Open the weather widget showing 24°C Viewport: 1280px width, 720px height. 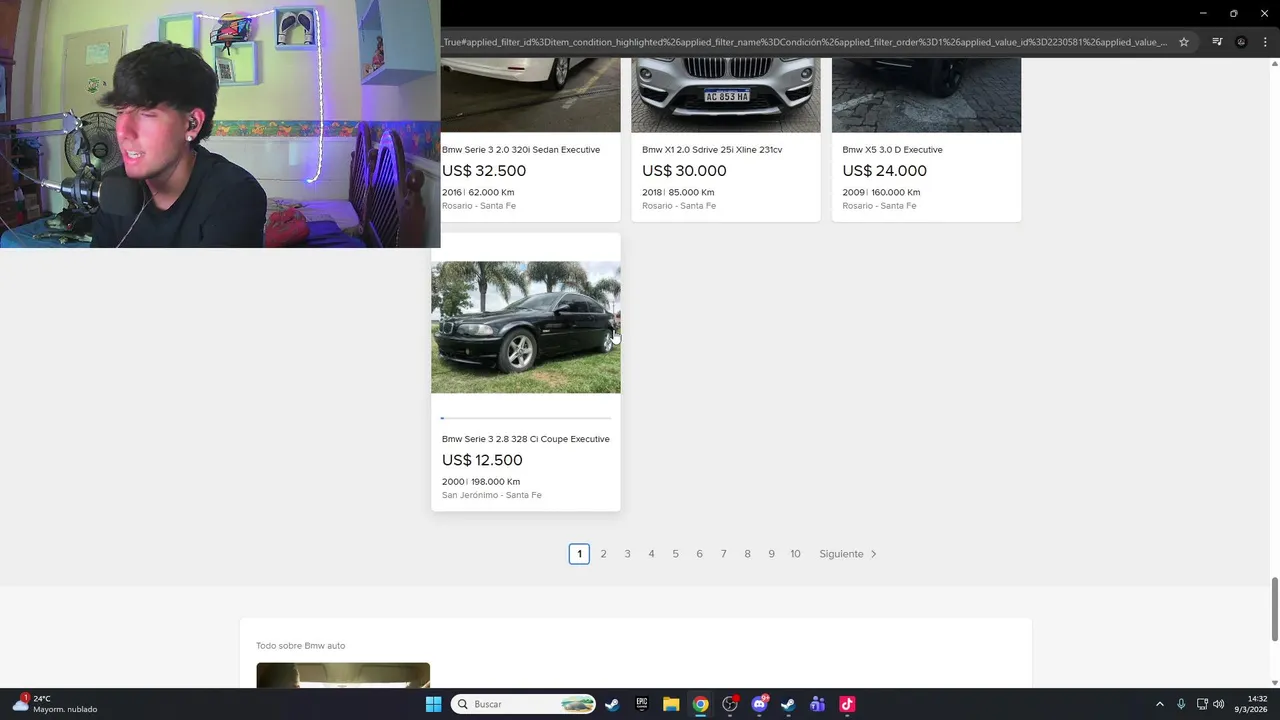[55, 704]
